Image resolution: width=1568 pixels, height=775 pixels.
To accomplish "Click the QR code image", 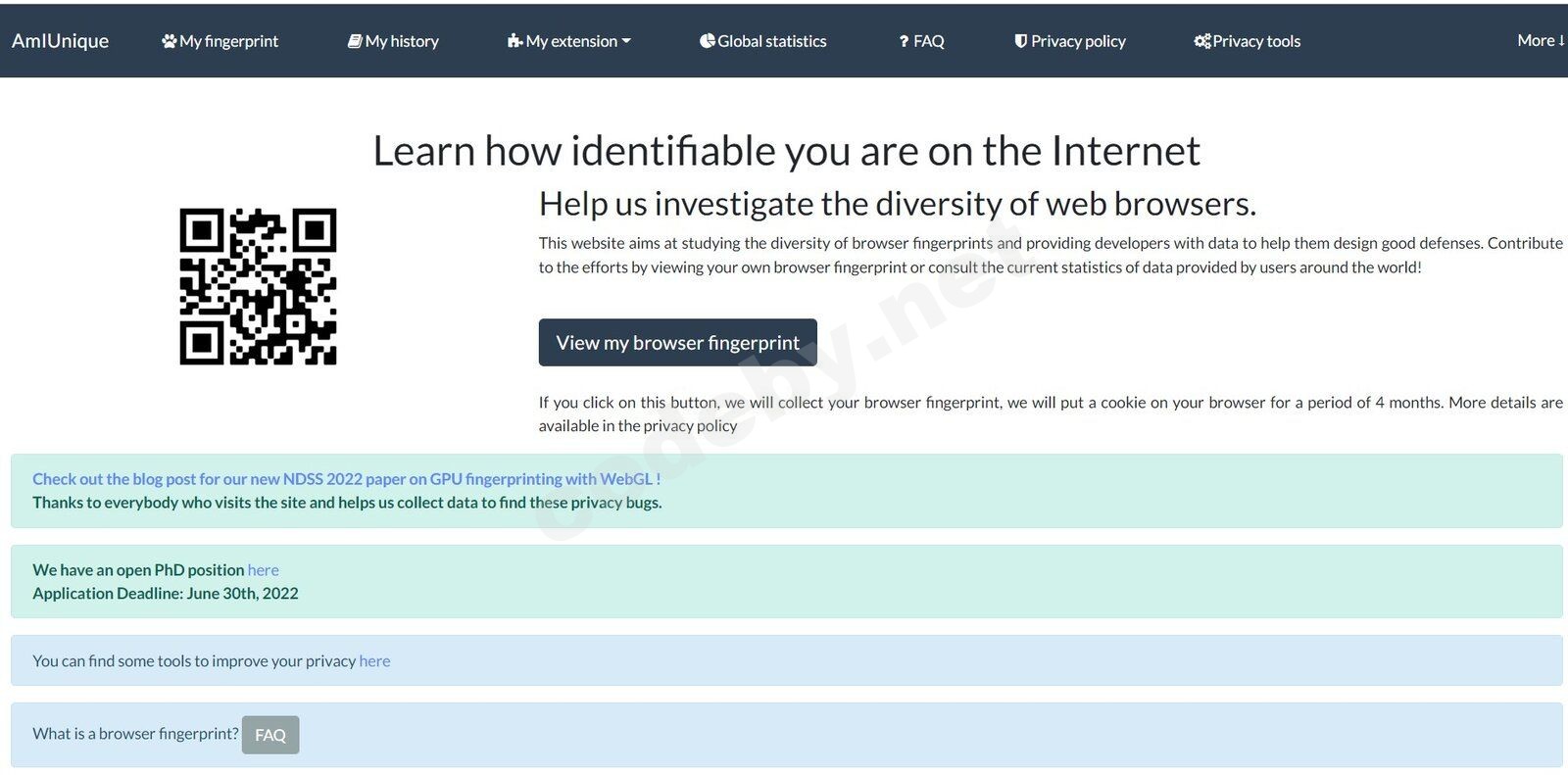I will point(258,286).
